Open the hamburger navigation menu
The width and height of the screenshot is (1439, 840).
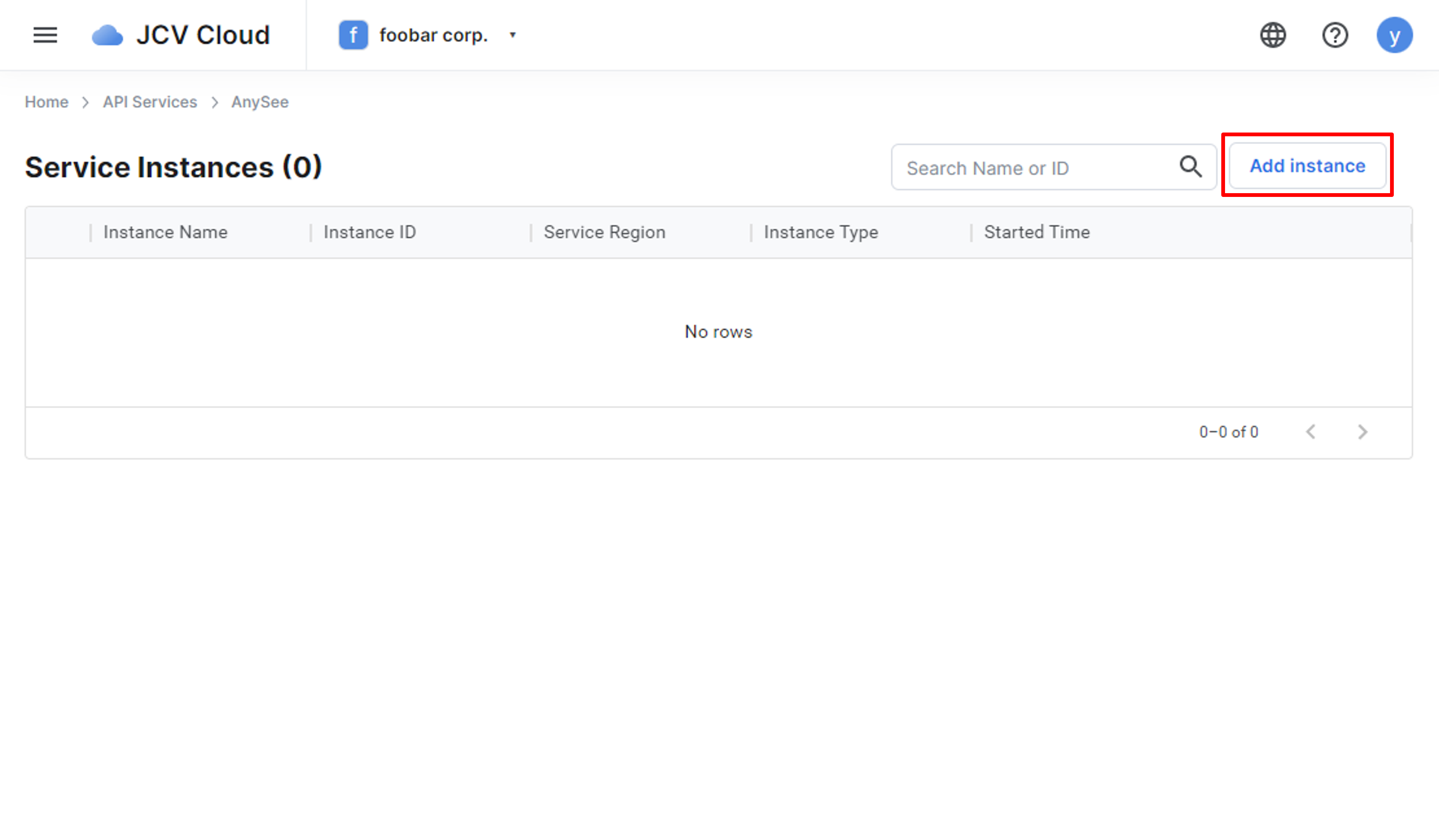(45, 35)
